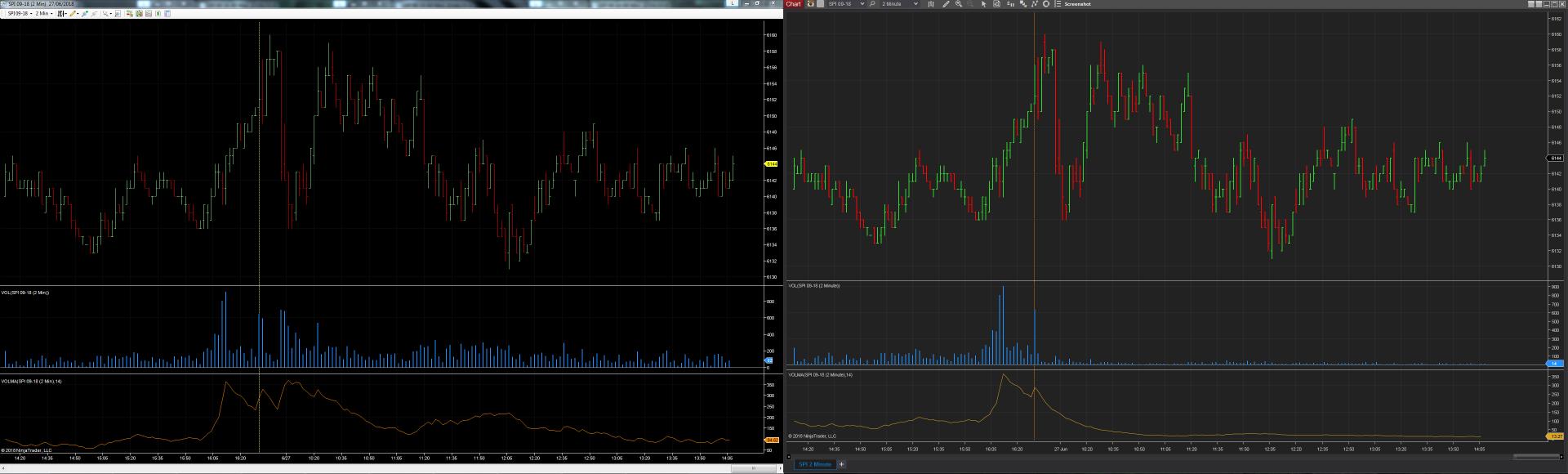Open the zoom magnifier dropdown in left chart toolbar
Screen dimensions: 1568x474
point(107,14)
